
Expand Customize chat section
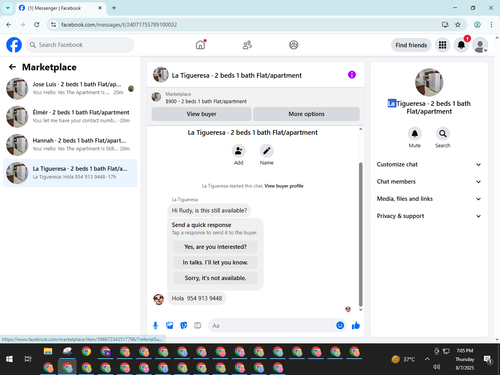coord(429,164)
